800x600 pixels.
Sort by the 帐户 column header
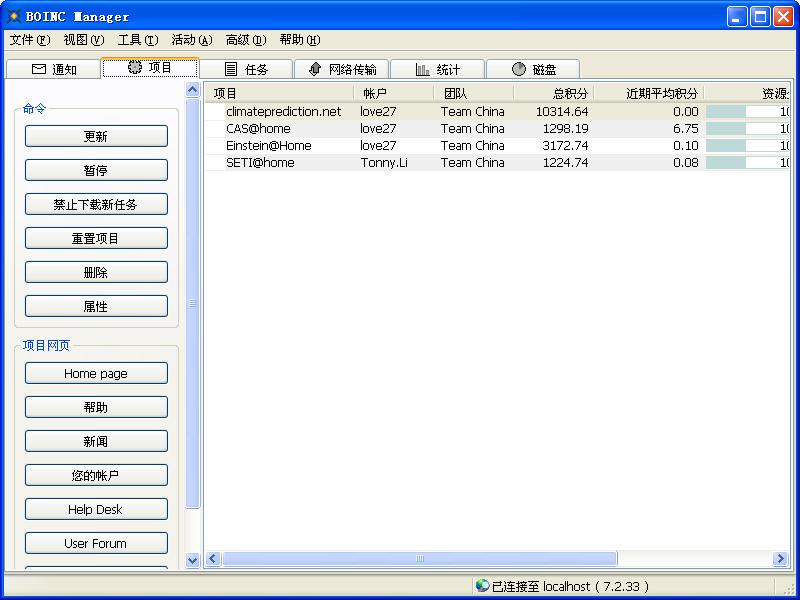(x=393, y=93)
